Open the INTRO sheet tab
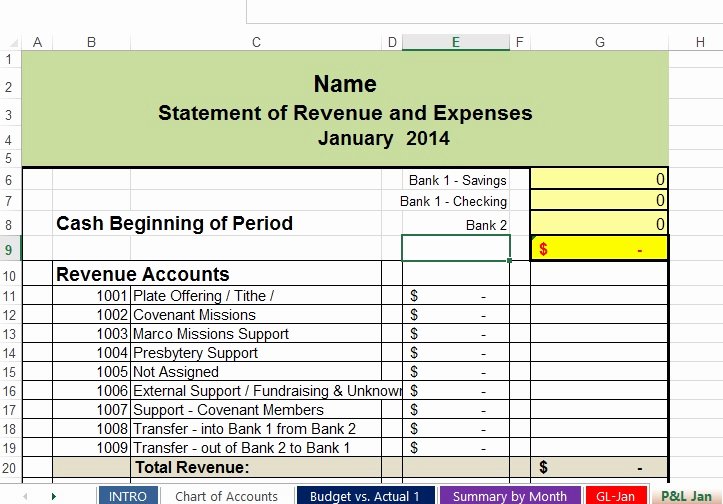 (x=128, y=496)
